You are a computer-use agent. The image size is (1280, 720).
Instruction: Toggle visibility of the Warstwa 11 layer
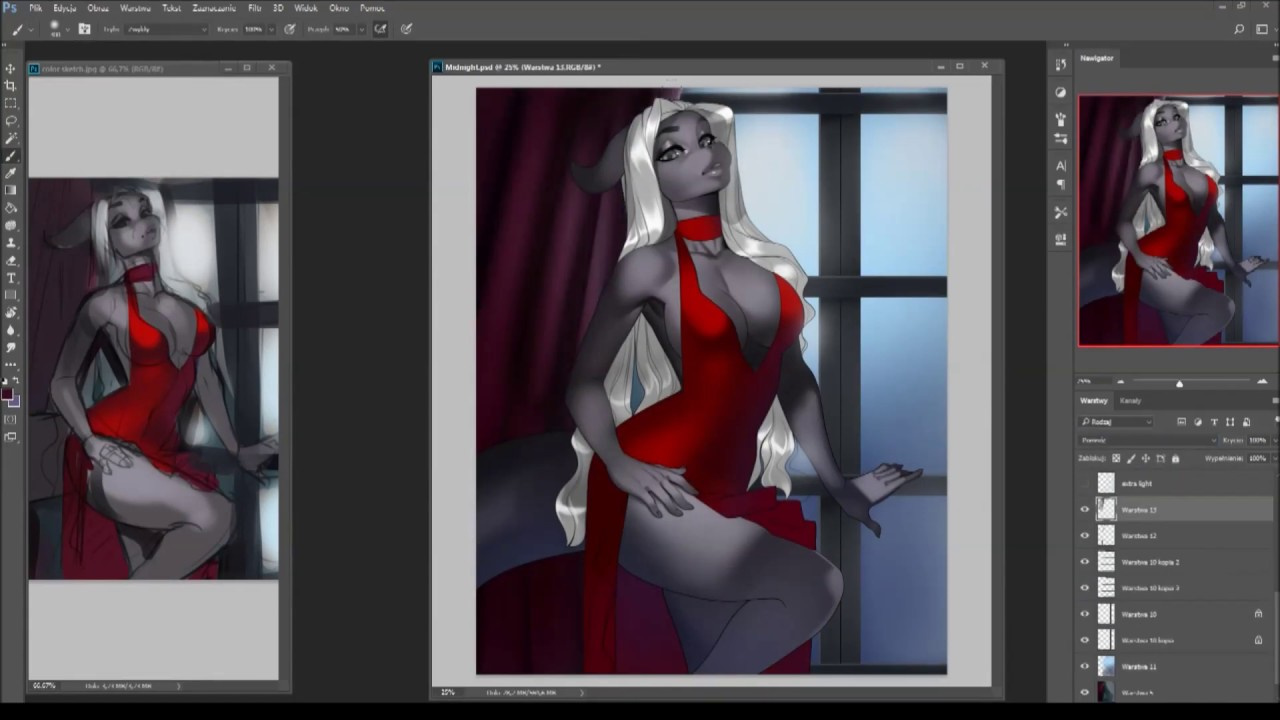[1085, 666]
